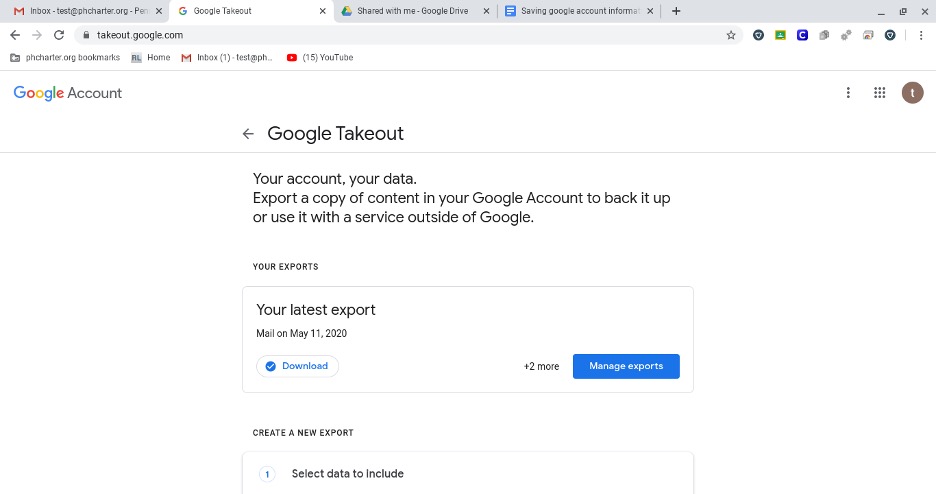Switch to the Gmail Inbox tab
This screenshot has height=494, width=936.
point(88,11)
